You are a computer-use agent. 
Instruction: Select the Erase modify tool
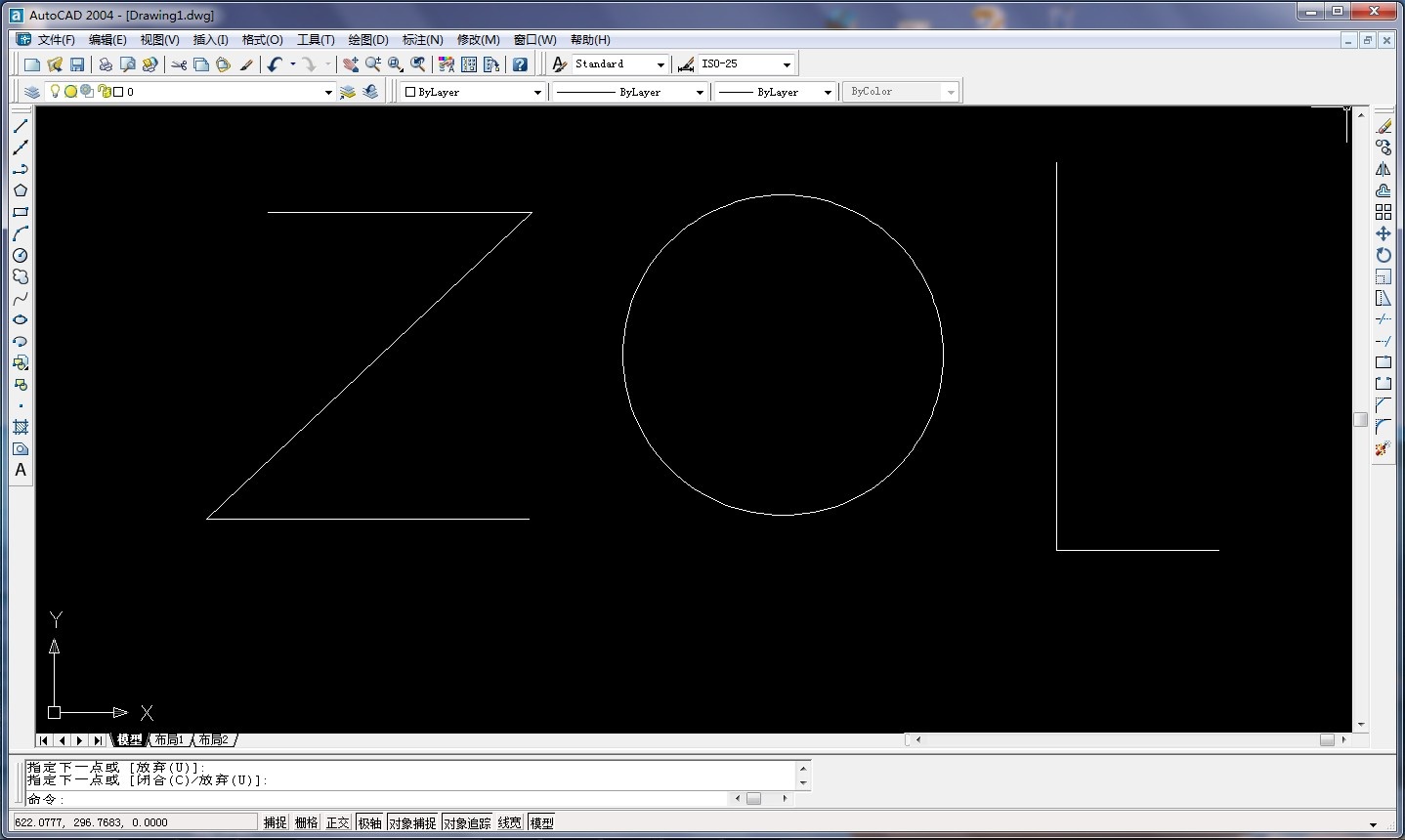(x=1384, y=126)
